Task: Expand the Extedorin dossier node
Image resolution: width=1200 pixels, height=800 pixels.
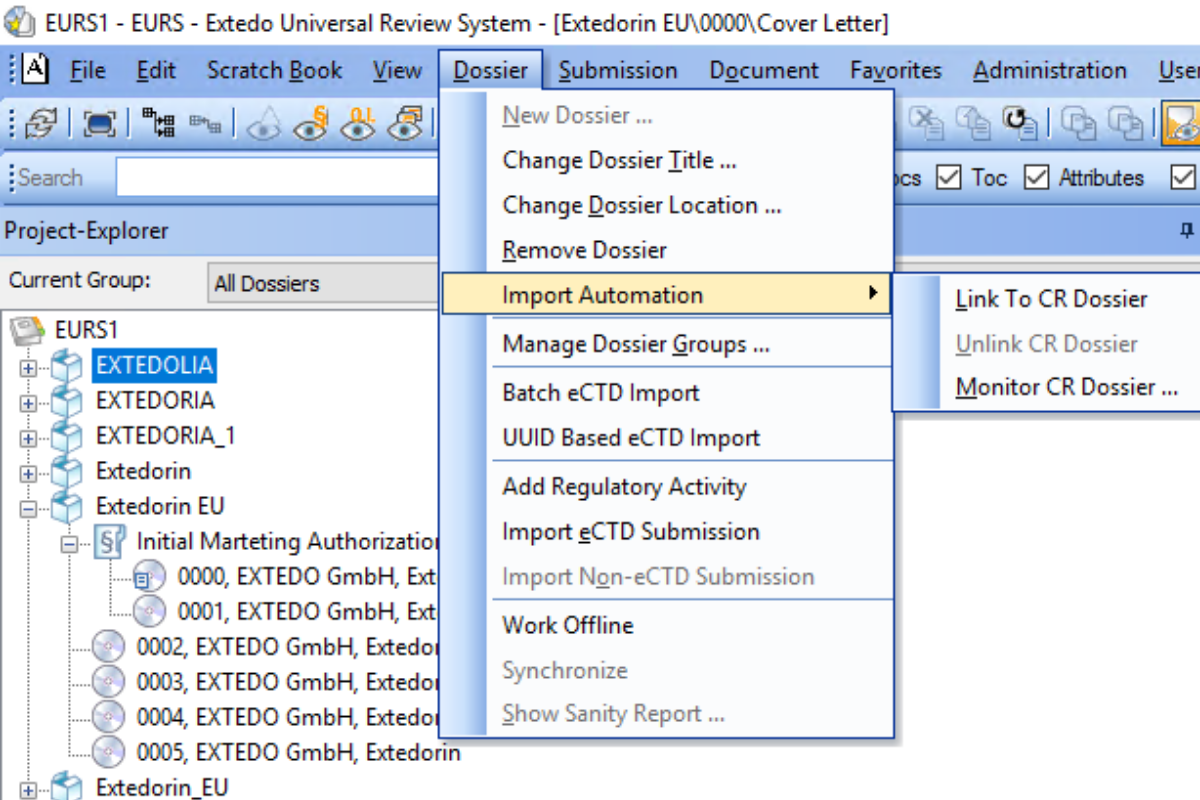Action: [x=27, y=473]
